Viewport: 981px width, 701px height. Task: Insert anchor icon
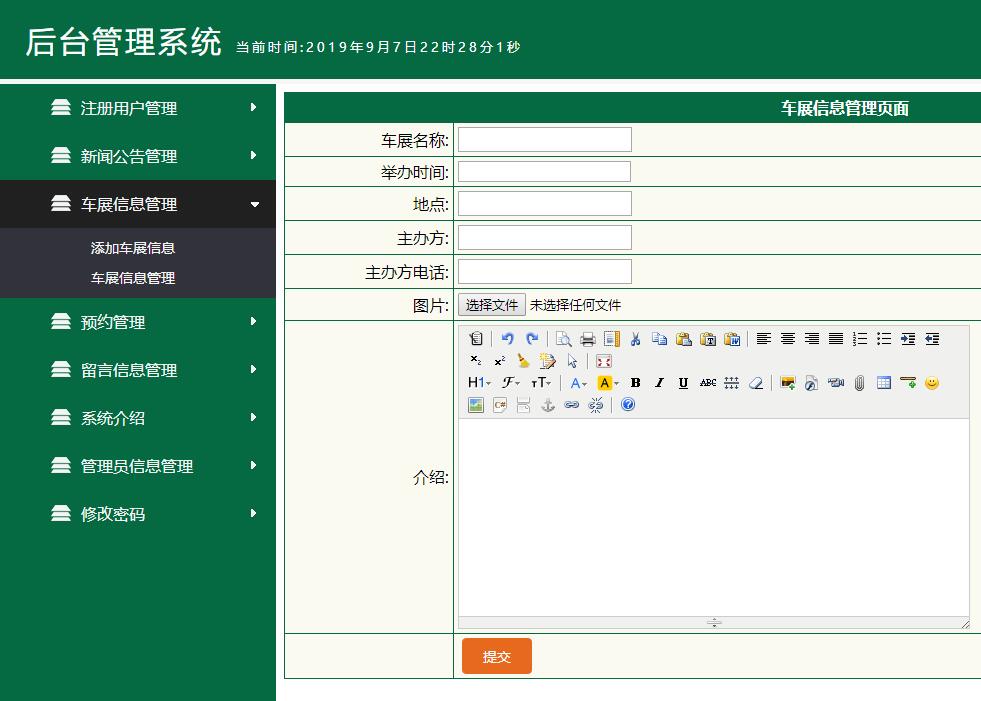548,405
